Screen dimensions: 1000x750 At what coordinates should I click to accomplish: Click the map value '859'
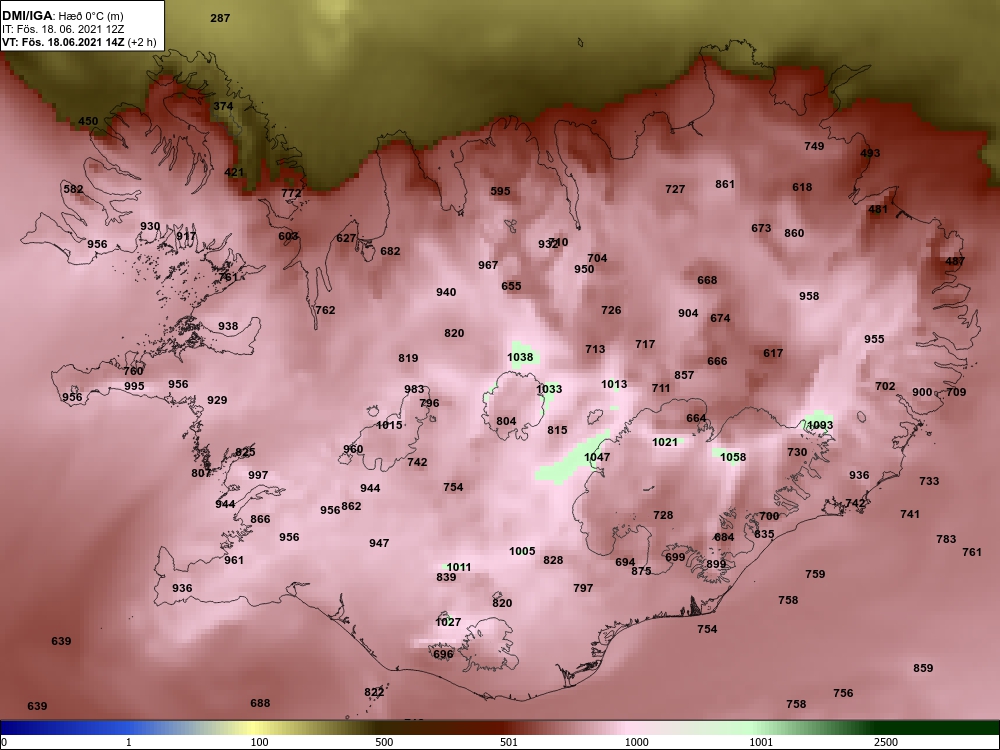tap(923, 668)
